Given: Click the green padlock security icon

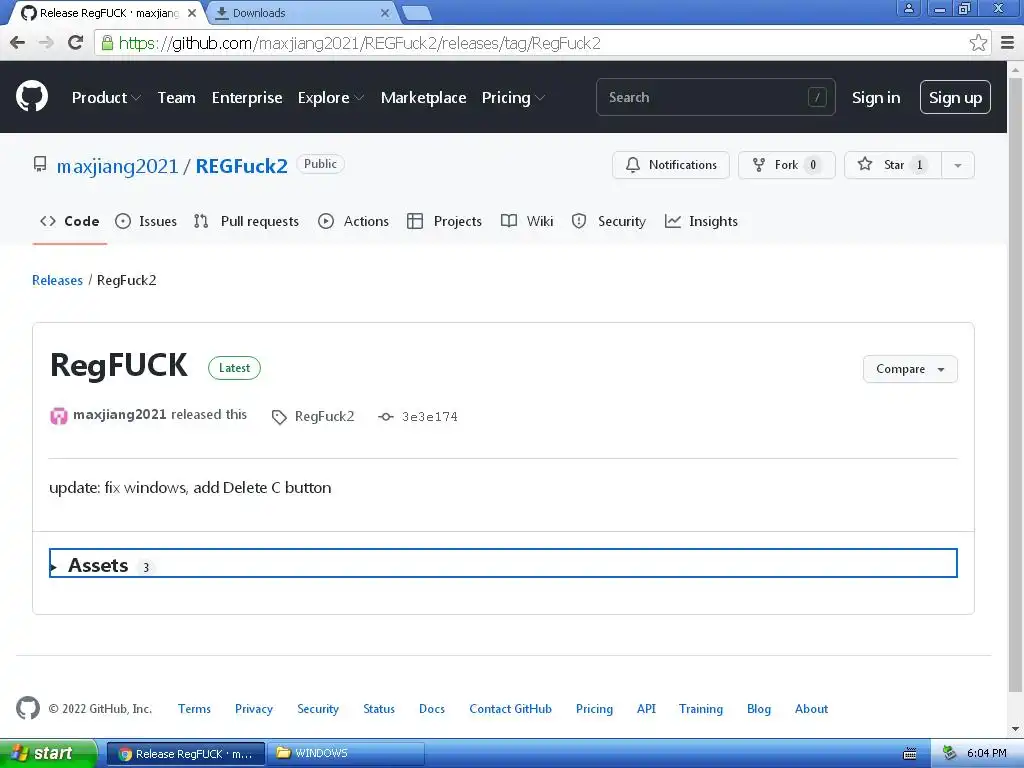Looking at the screenshot, I should [x=106, y=43].
